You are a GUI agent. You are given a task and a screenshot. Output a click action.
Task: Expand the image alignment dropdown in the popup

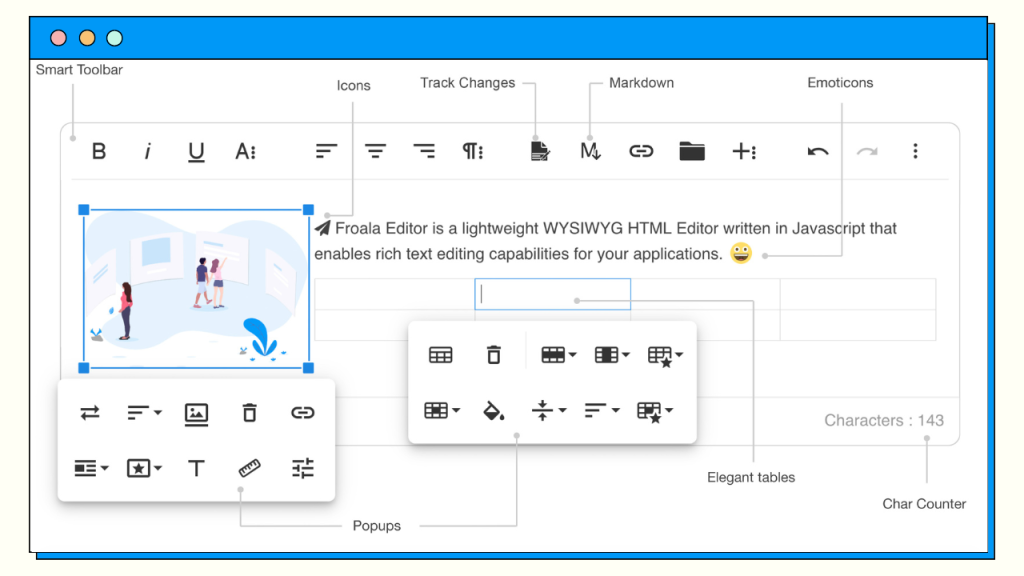point(143,413)
